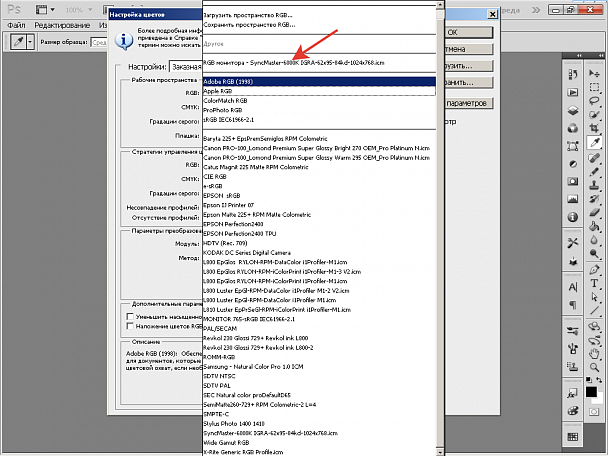This screenshot has width=608, height=456.
Task: Collapse the tools panel double-arrow
Action: 601,55
